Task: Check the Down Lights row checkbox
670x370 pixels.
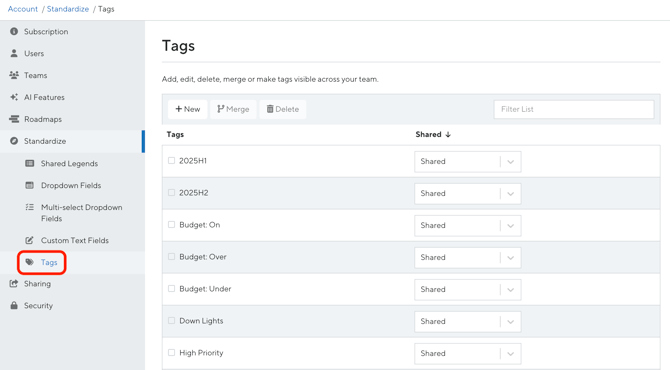Action: coord(171,320)
